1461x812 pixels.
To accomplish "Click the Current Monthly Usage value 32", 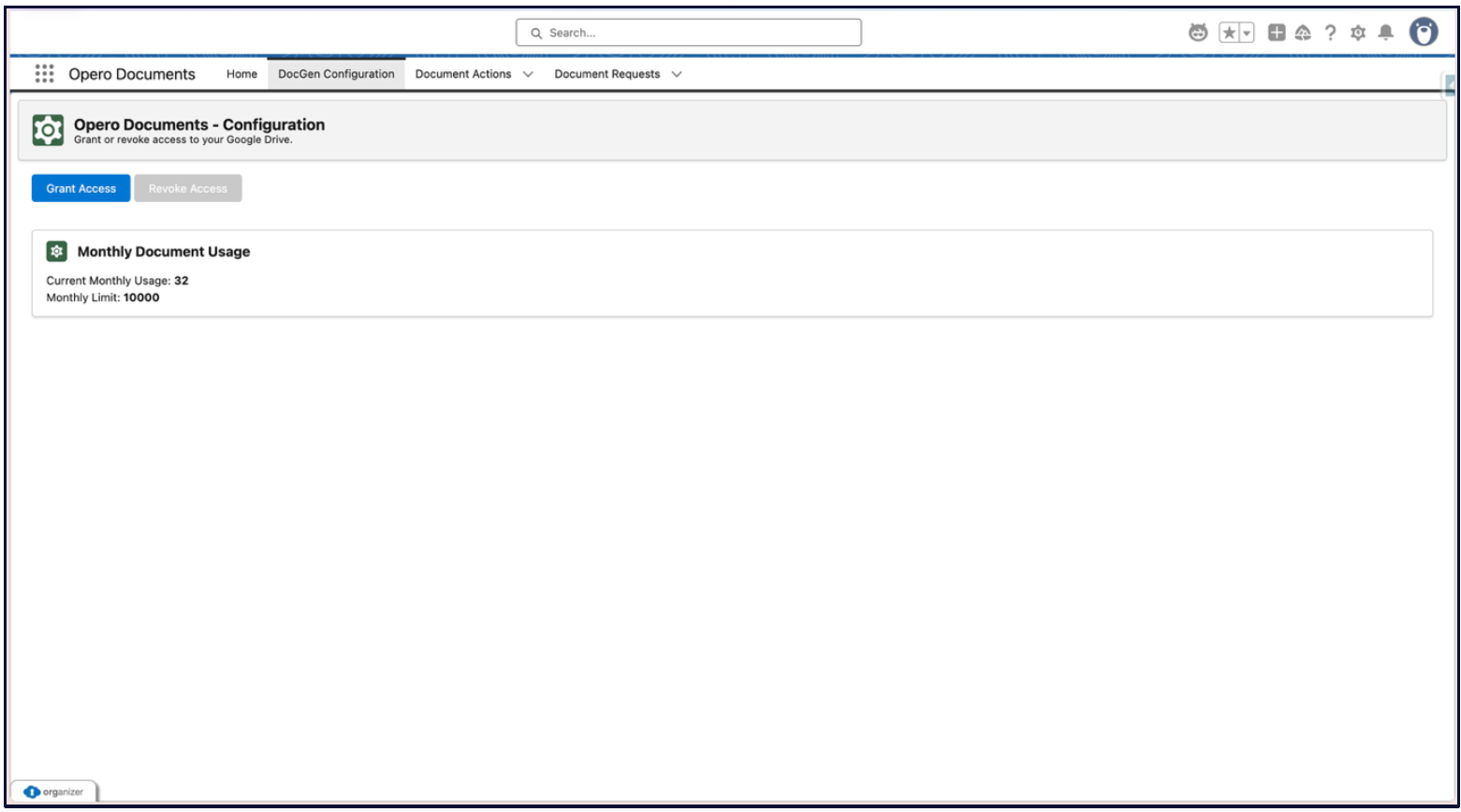I will pyautogui.click(x=181, y=281).
